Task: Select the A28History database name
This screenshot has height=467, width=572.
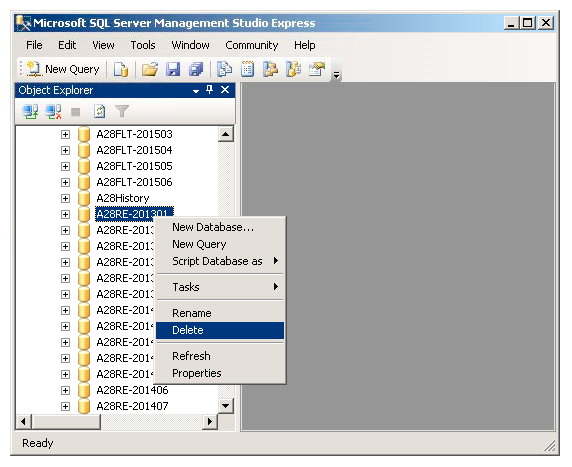Action: tap(123, 198)
